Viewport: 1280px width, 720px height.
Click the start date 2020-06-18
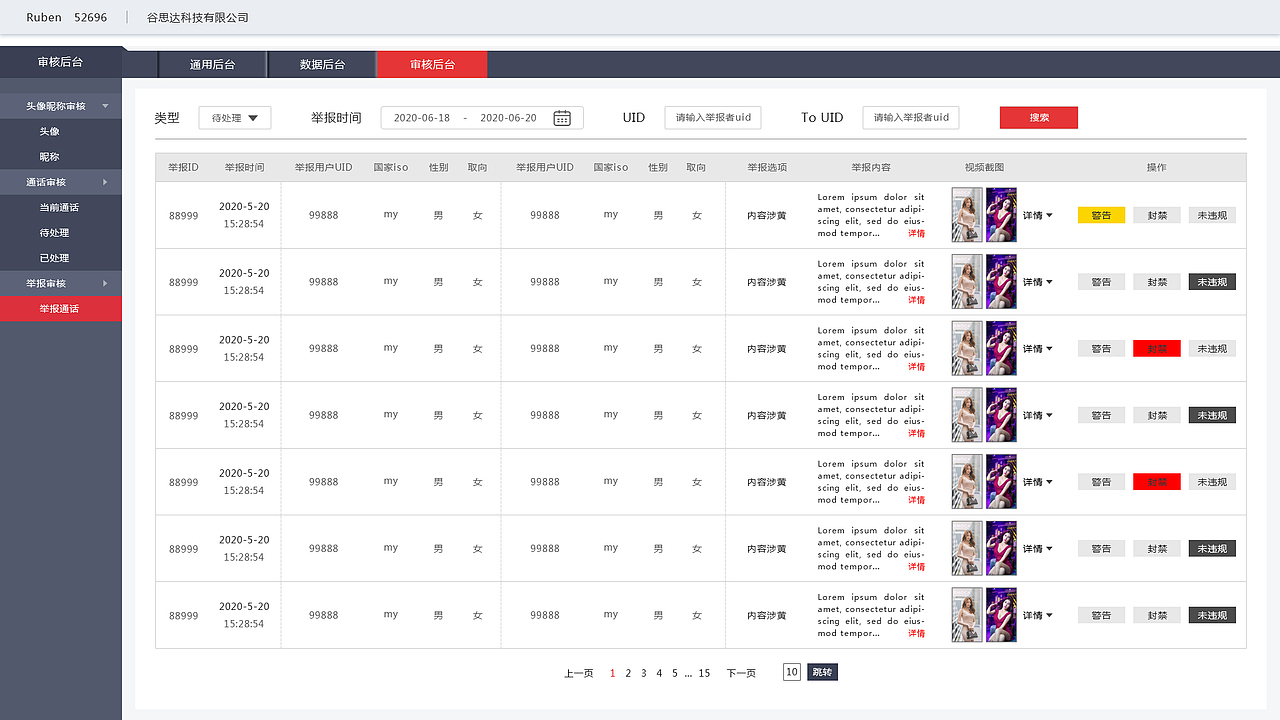[422, 118]
